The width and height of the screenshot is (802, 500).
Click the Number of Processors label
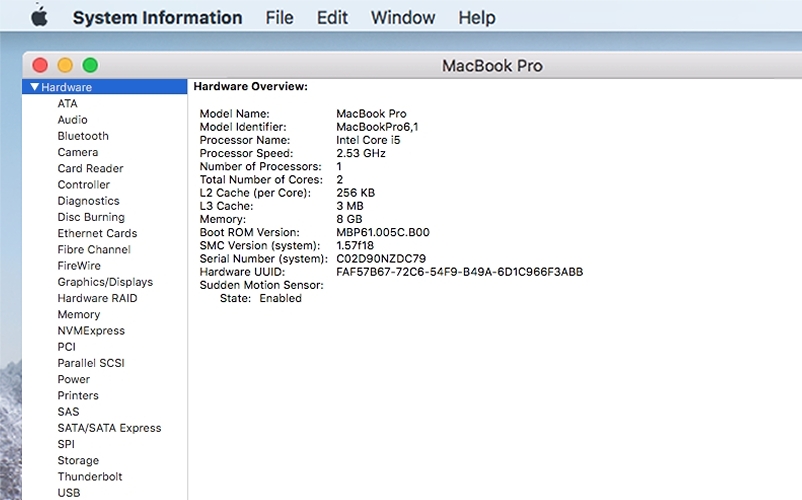click(260, 166)
